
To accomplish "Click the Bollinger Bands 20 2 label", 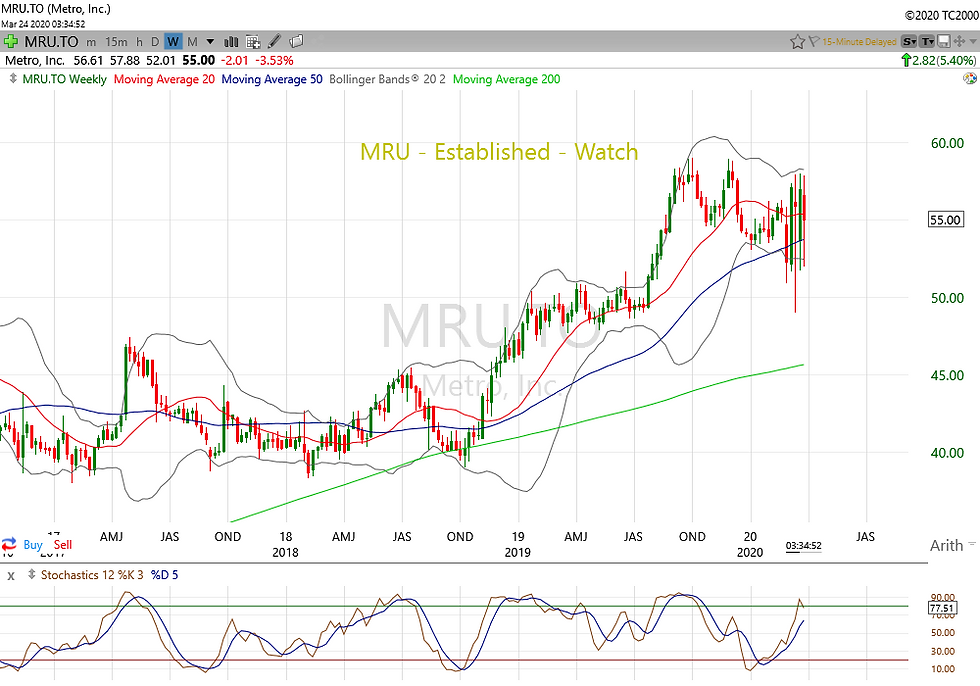I will [388, 79].
